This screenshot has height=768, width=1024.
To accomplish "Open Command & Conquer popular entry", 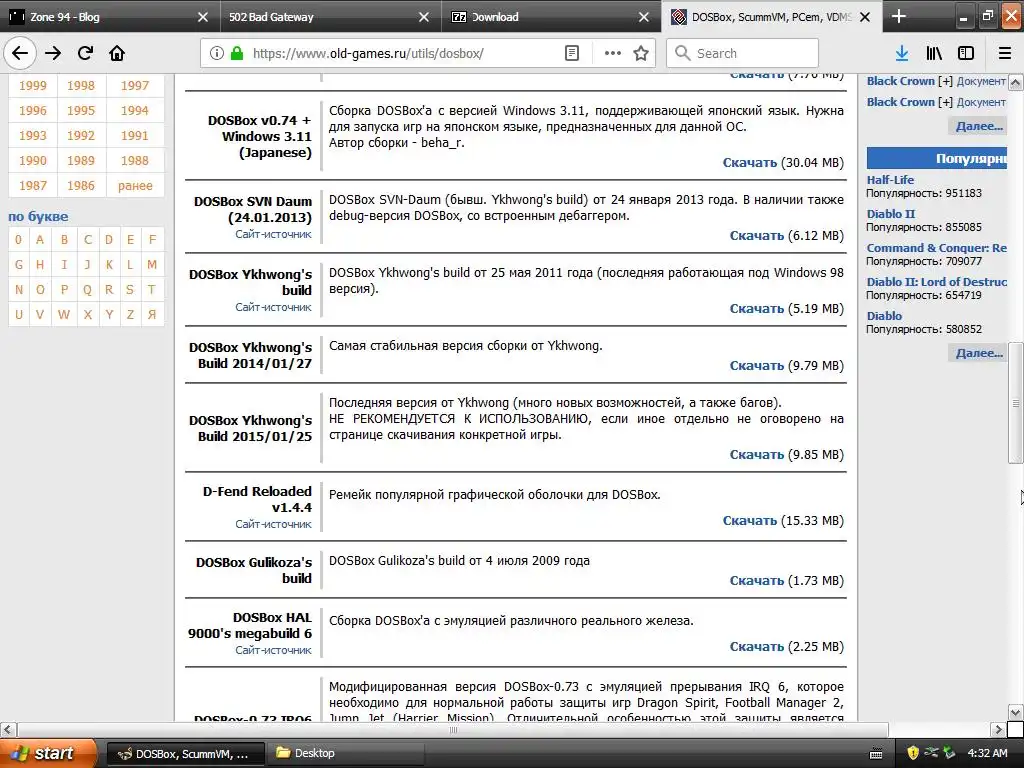I will 936,248.
